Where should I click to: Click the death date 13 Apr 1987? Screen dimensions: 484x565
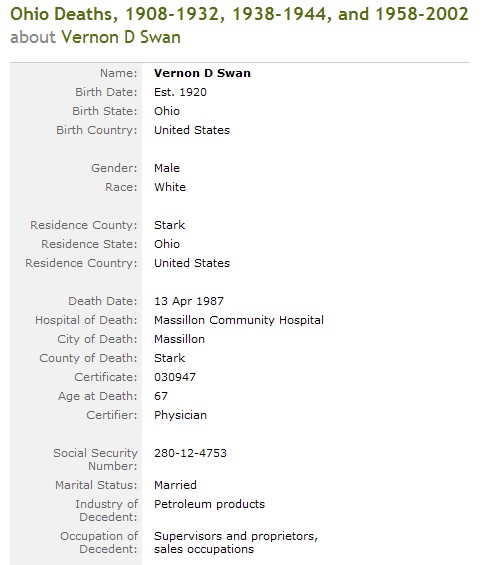189,301
